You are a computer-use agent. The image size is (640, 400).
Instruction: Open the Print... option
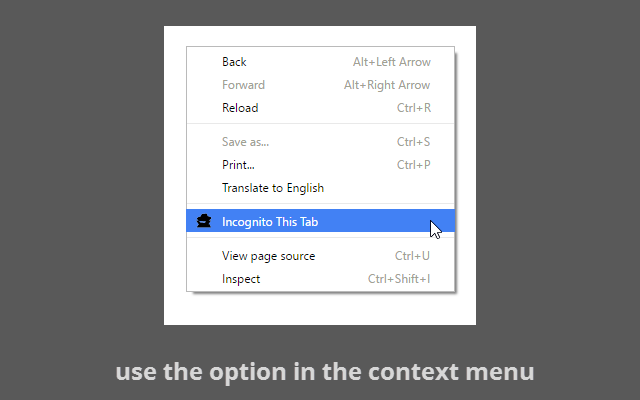pos(238,165)
